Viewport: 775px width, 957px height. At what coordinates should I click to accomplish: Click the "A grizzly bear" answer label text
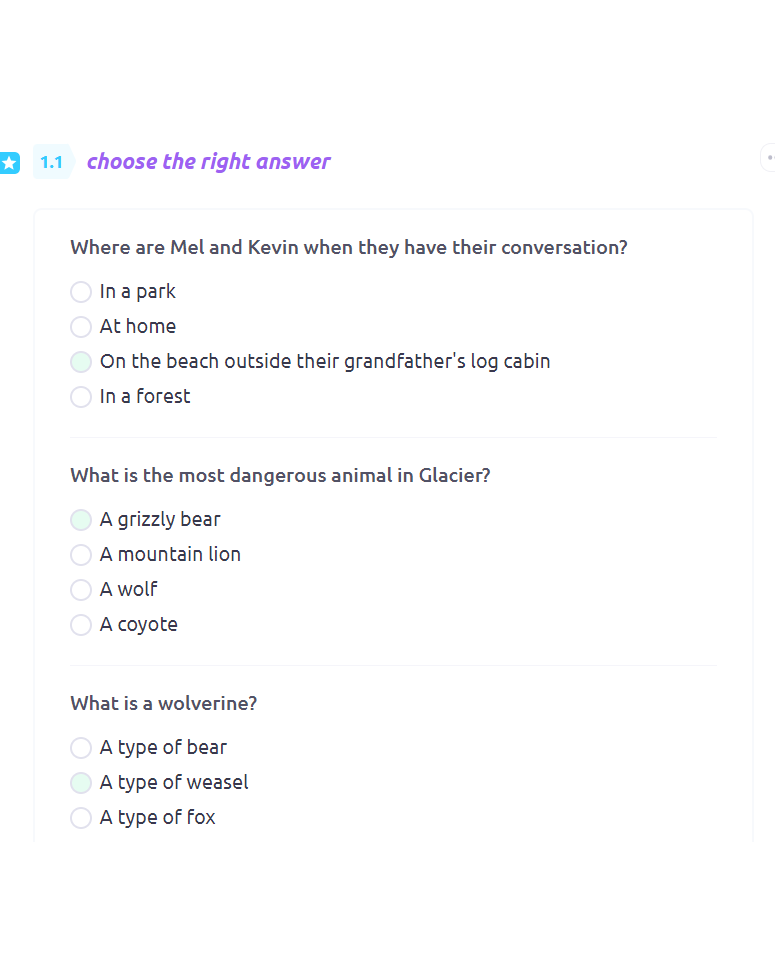tap(160, 519)
